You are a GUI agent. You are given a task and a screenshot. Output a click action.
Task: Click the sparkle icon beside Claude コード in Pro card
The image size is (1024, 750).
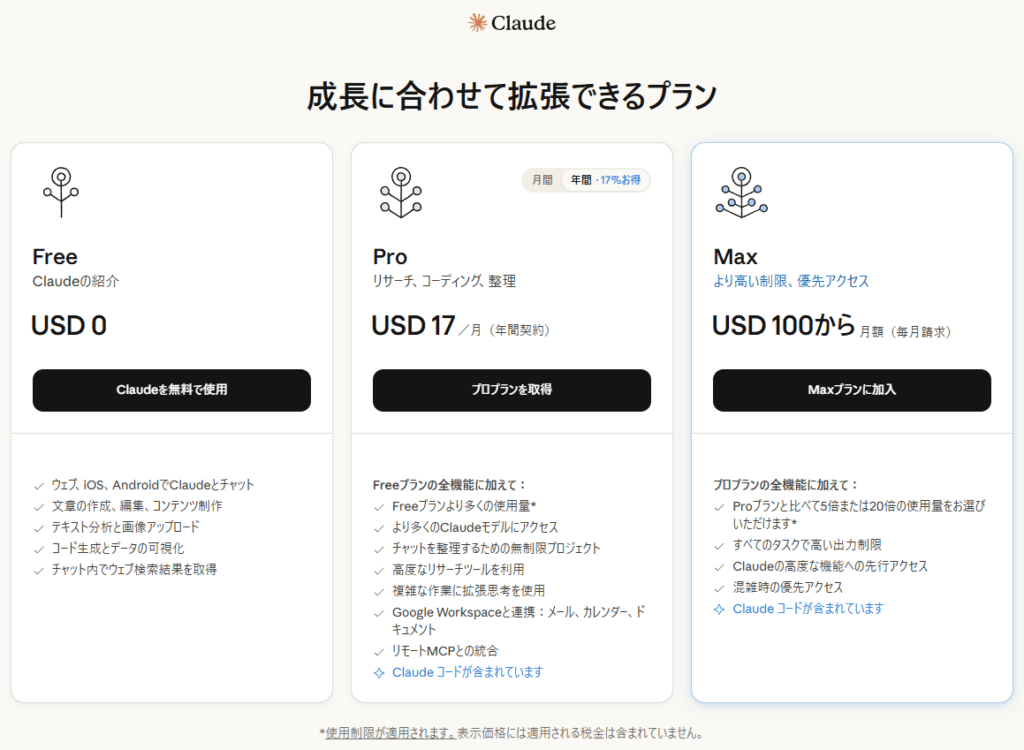(379, 673)
